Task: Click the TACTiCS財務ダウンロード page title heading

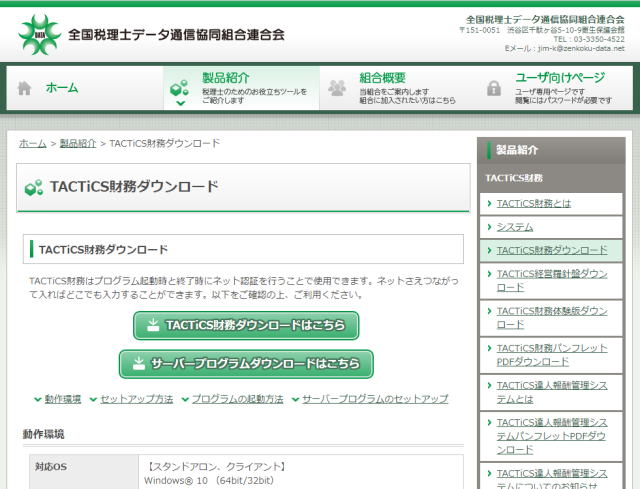Action: point(134,187)
